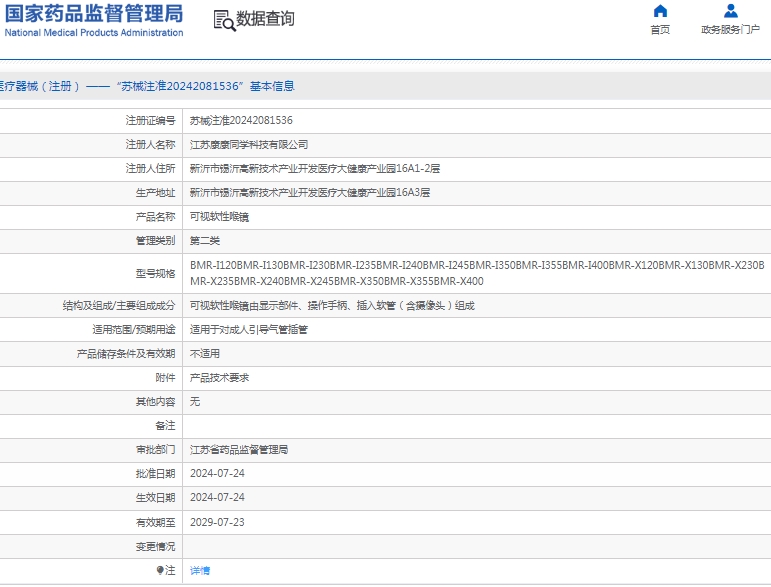Click the 批准日期 value 2024-07-24
The image size is (771, 587).
[217, 473]
